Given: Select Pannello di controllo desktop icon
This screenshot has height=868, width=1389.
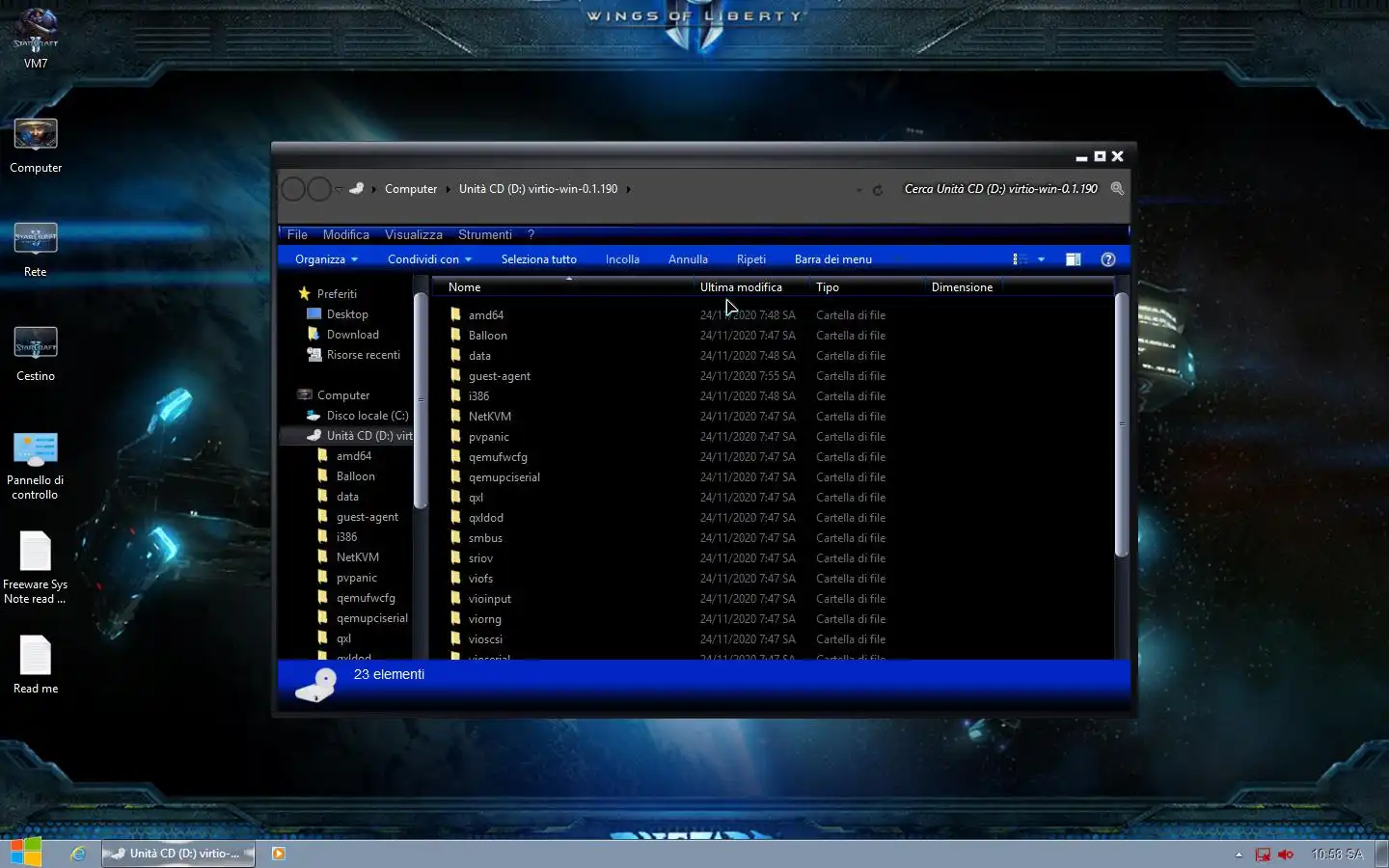Looking at the screenshot, I should point(36,465).
